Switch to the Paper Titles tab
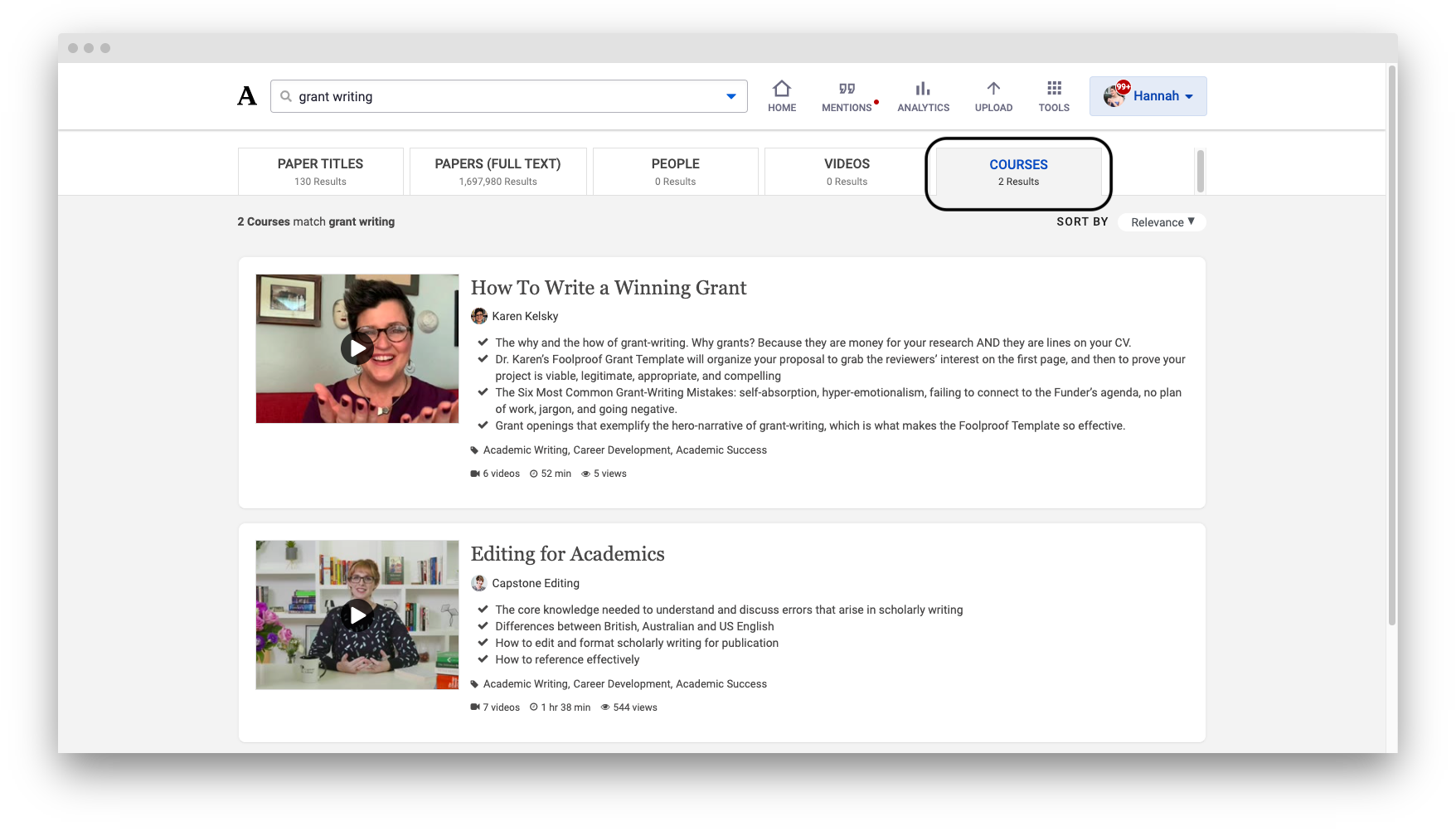Image resolution: width=1456 pixels, height=836 pixels. pos(321,172)
